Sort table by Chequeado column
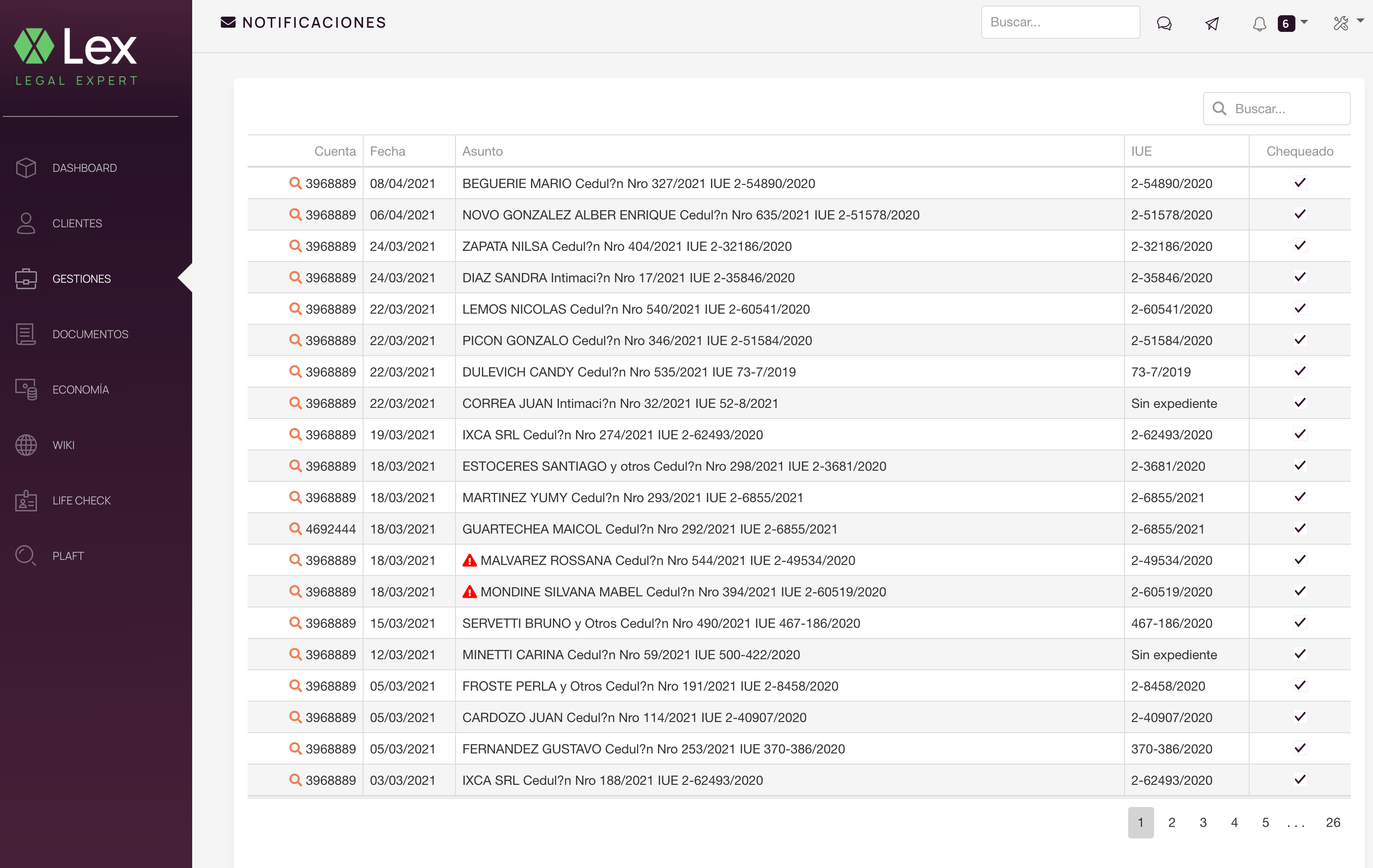Viewport: 1373px width, 868px height. [1300, 151]
